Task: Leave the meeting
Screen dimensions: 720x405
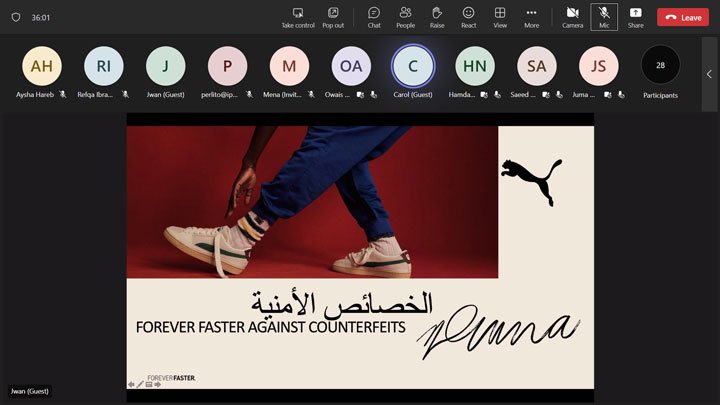Action: [683, 17]
